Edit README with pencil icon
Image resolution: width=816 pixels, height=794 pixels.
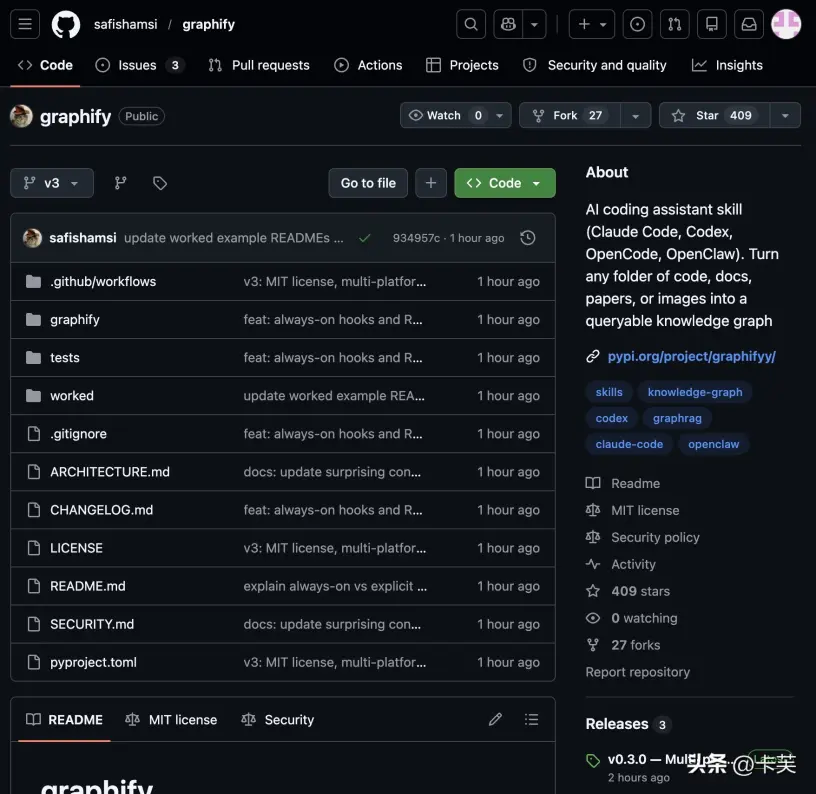point(495,720)
